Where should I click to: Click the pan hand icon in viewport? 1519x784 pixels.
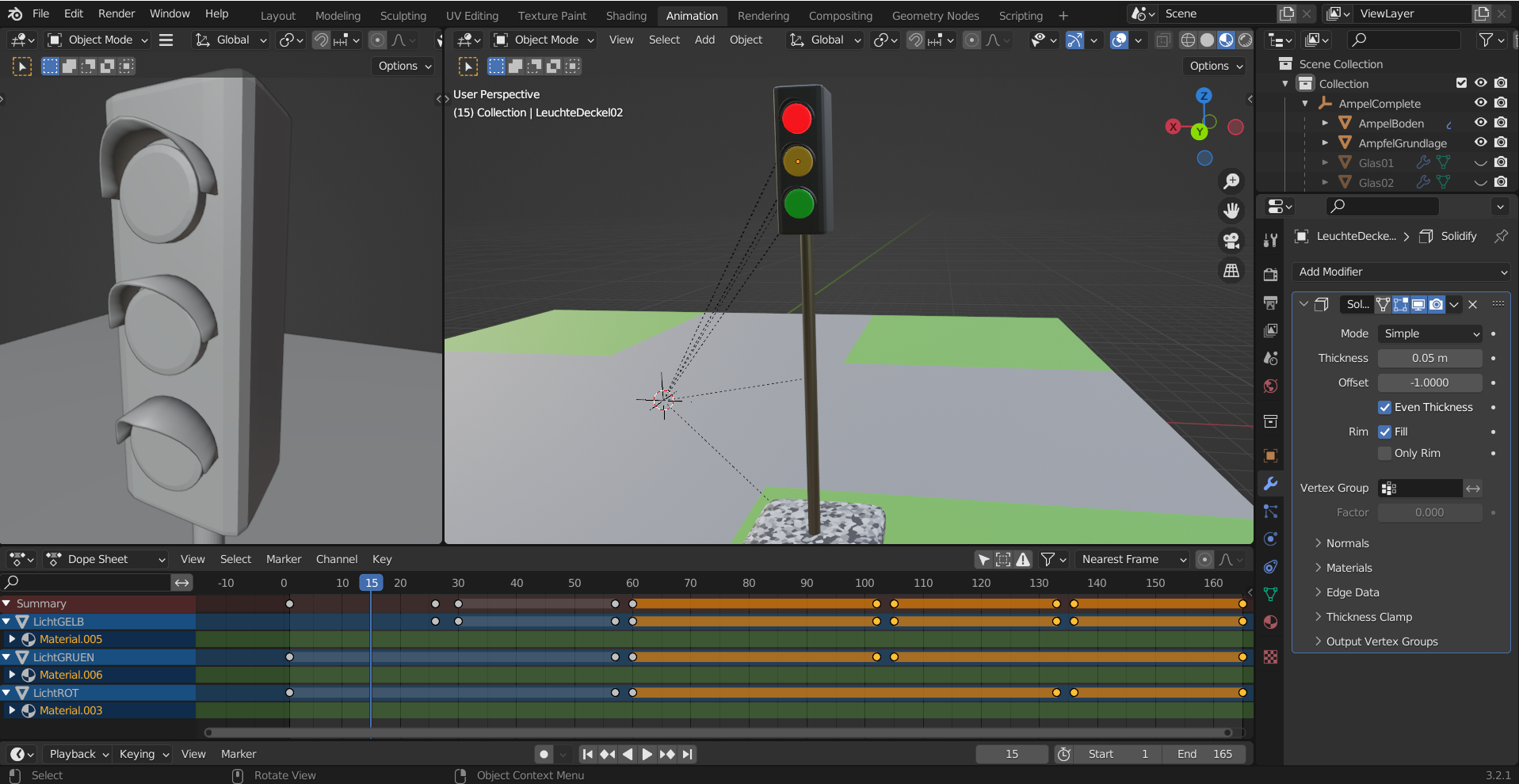[x=1231, y=211]
